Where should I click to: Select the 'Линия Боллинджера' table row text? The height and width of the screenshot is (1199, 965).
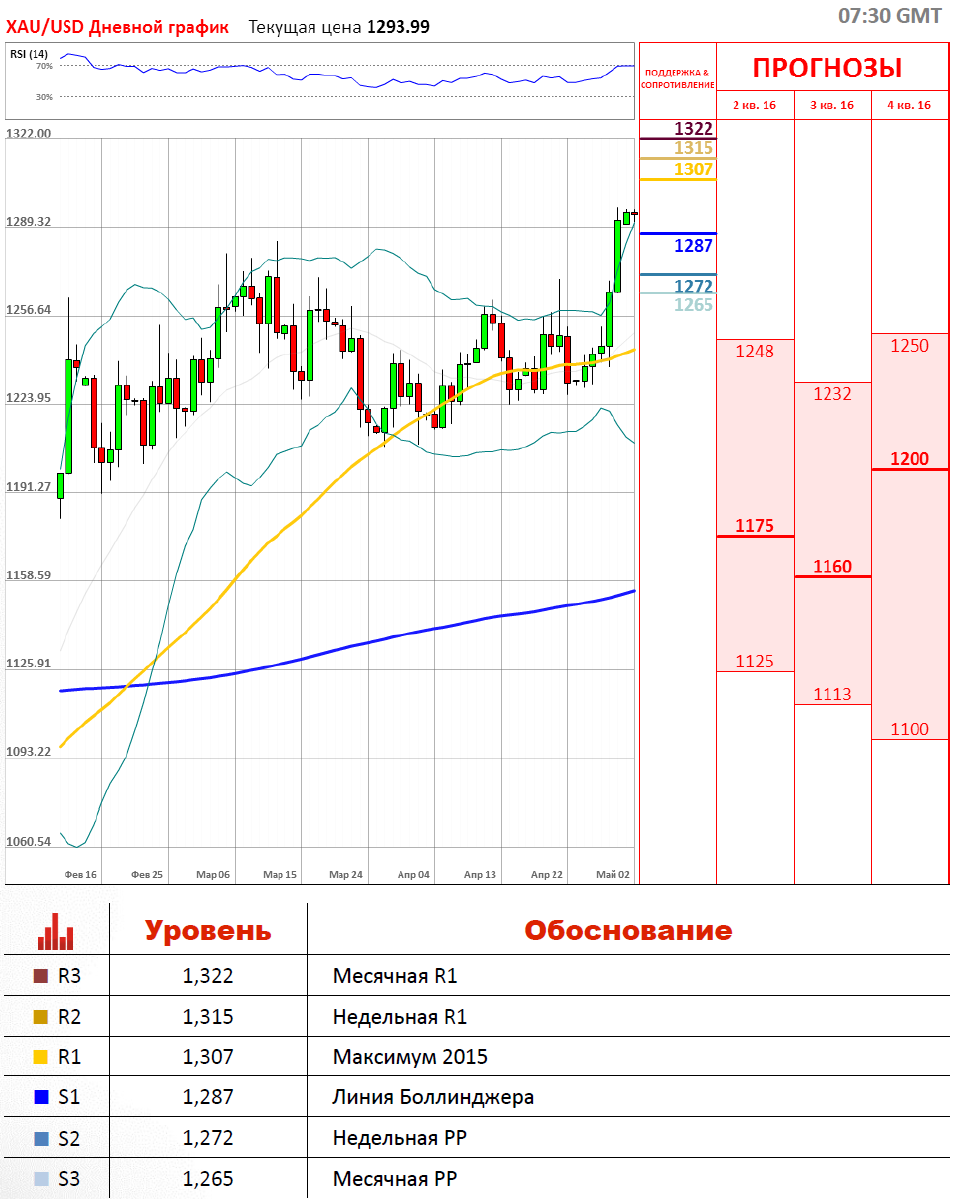(433, 1097)
